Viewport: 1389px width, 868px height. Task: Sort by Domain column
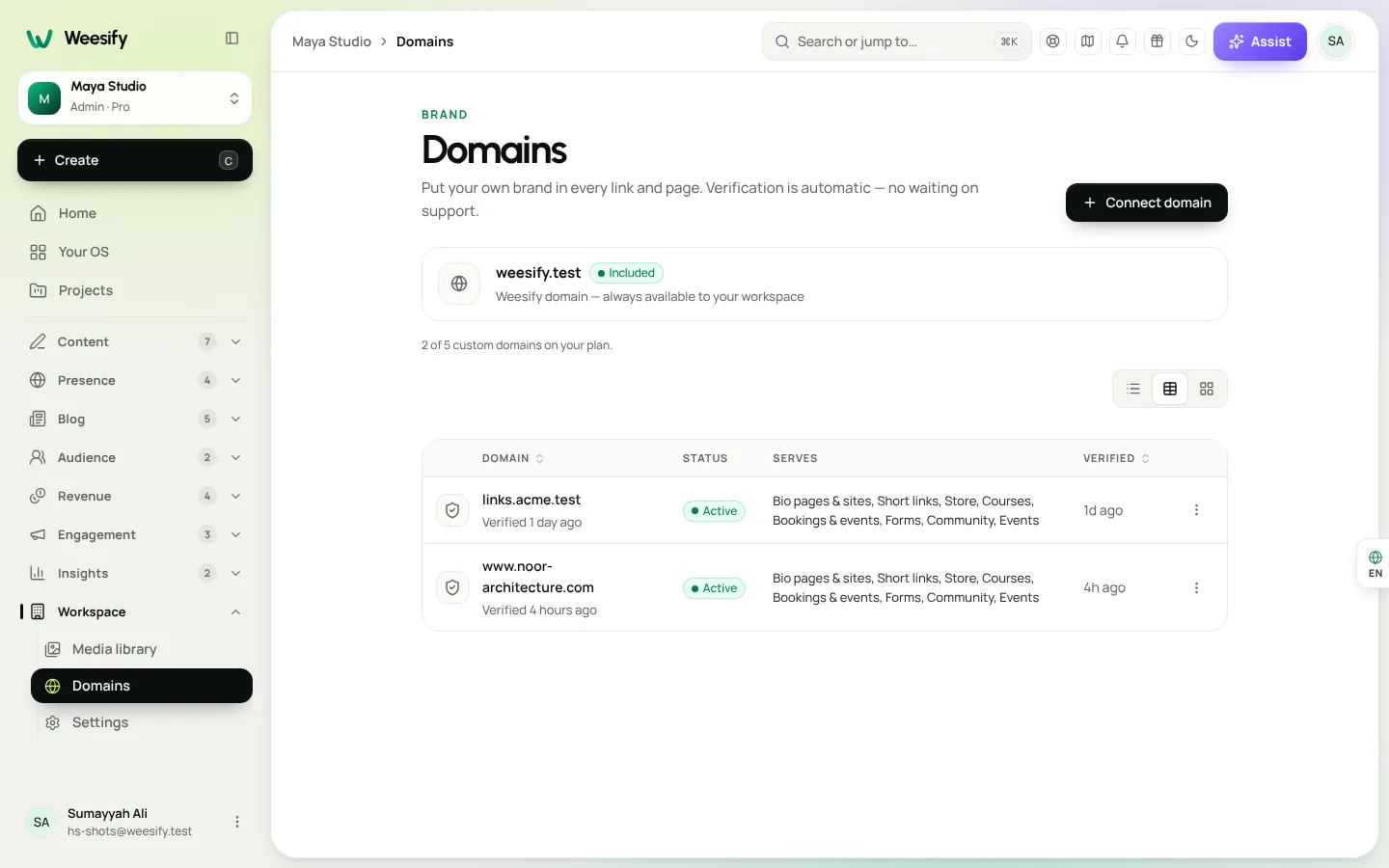513,458
